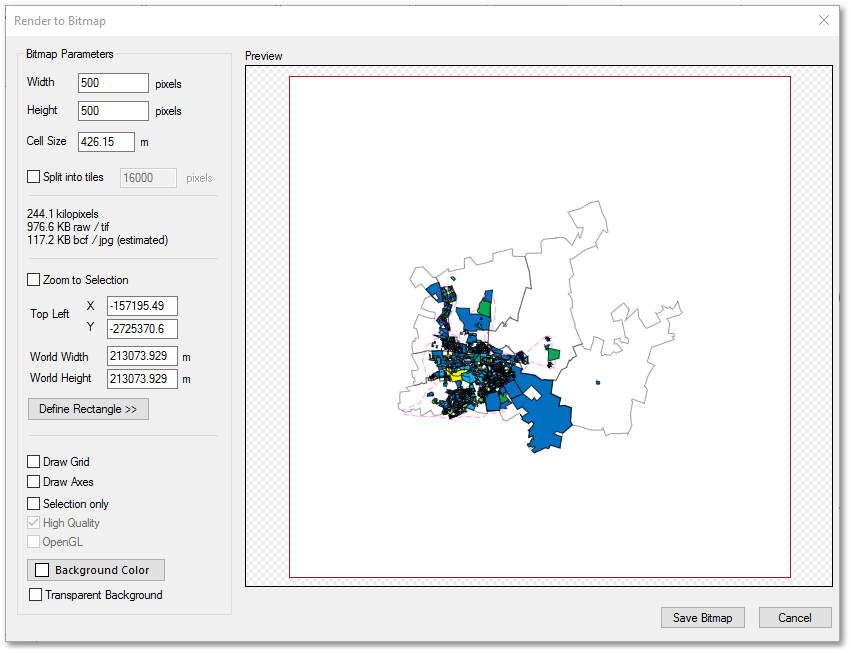
Task: Click the Cell Size input field
Action: (106, 142)
